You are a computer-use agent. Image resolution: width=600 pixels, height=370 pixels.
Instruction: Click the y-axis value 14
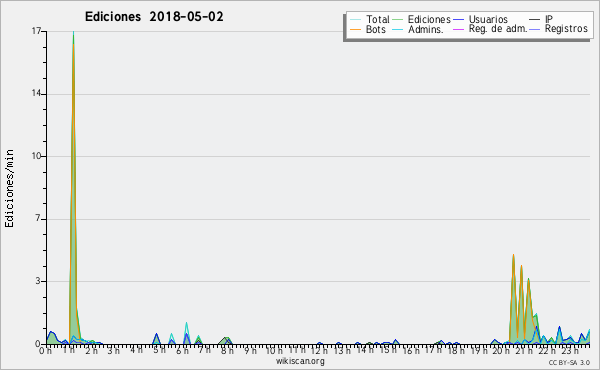click(x=36, y=93)
